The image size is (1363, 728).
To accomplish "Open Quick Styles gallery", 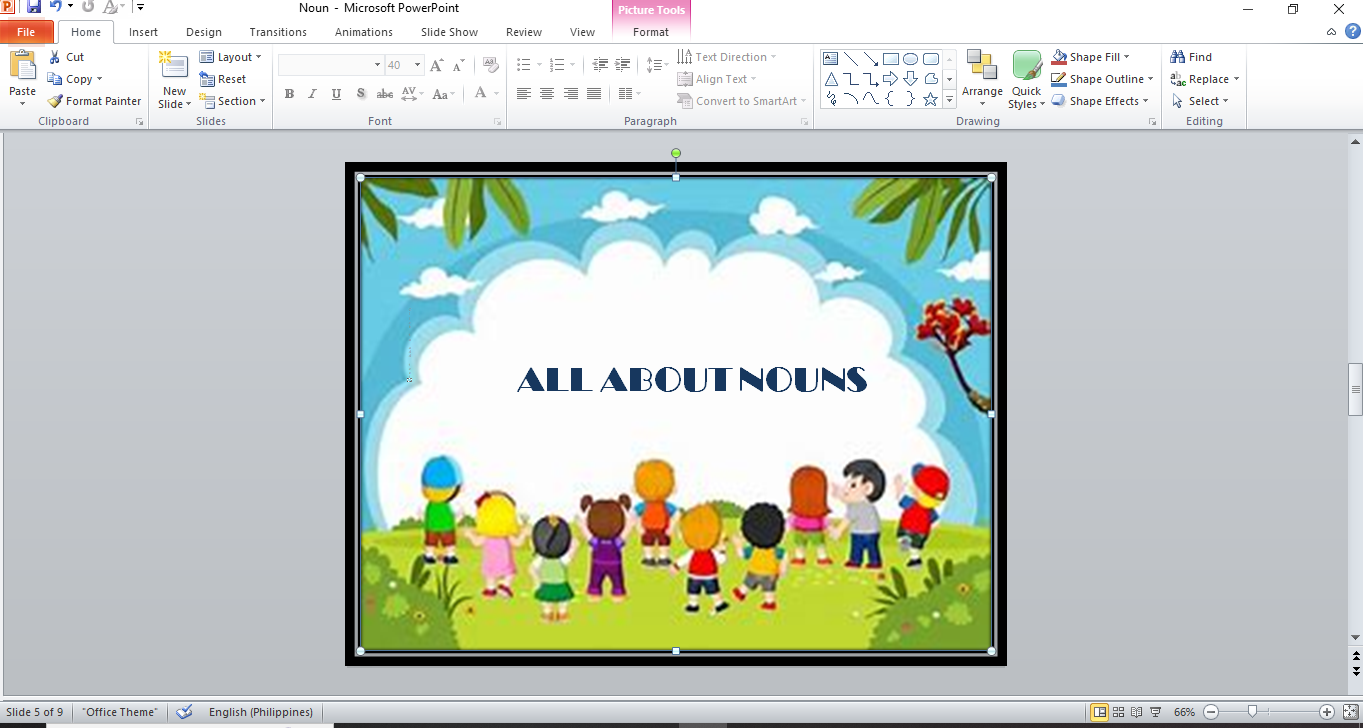I will 1026,79.
